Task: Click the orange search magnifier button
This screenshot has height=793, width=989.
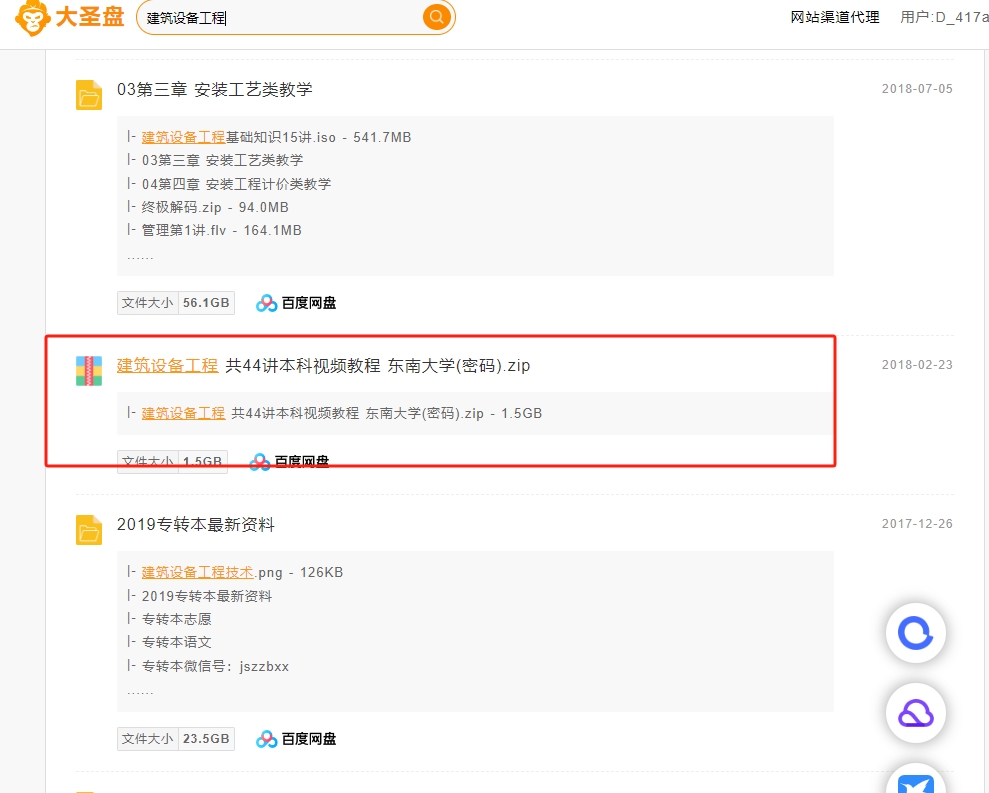Action: pyautogui.click(x=436, y=17)
